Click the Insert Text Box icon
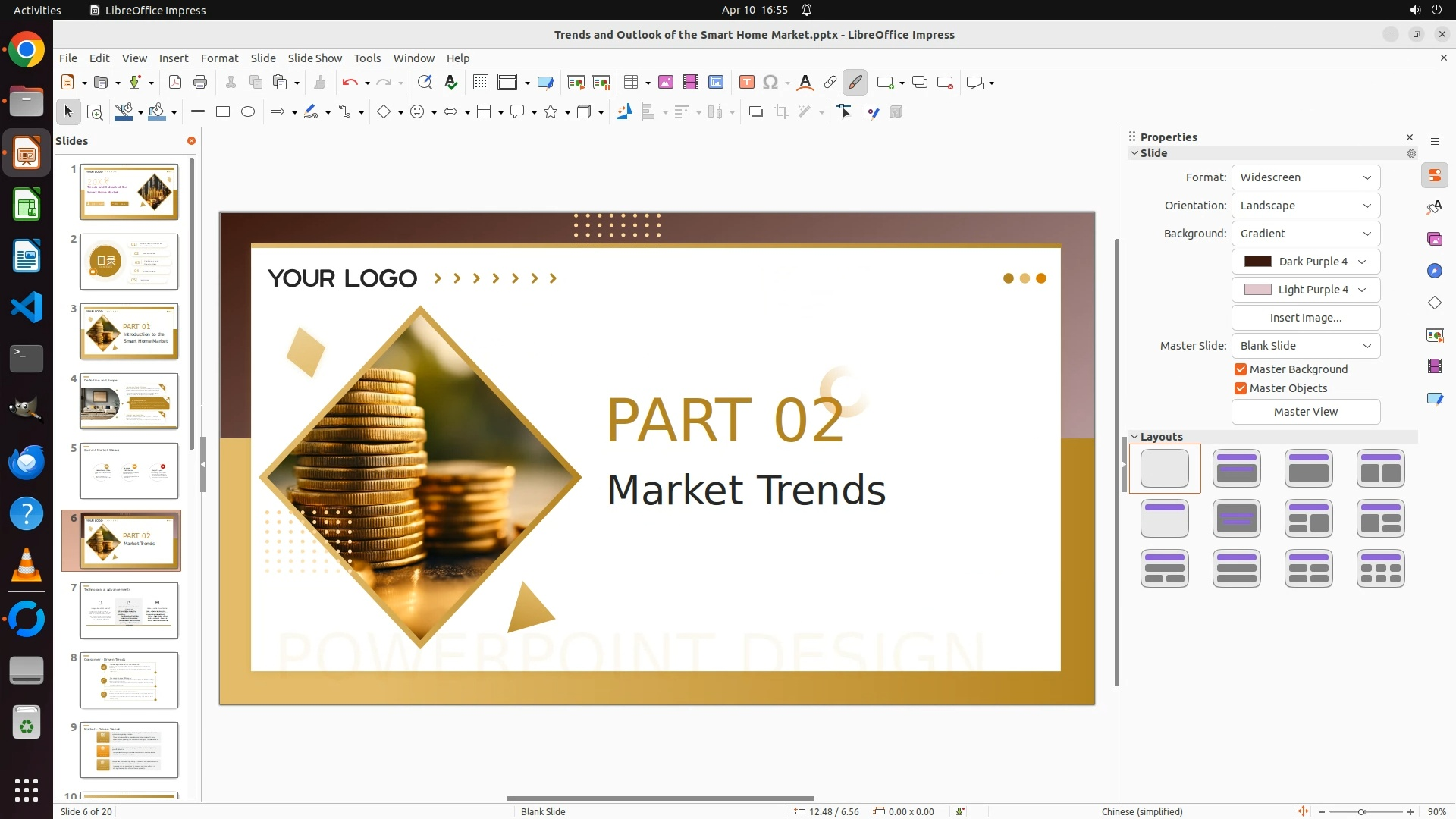 [746, 83]
